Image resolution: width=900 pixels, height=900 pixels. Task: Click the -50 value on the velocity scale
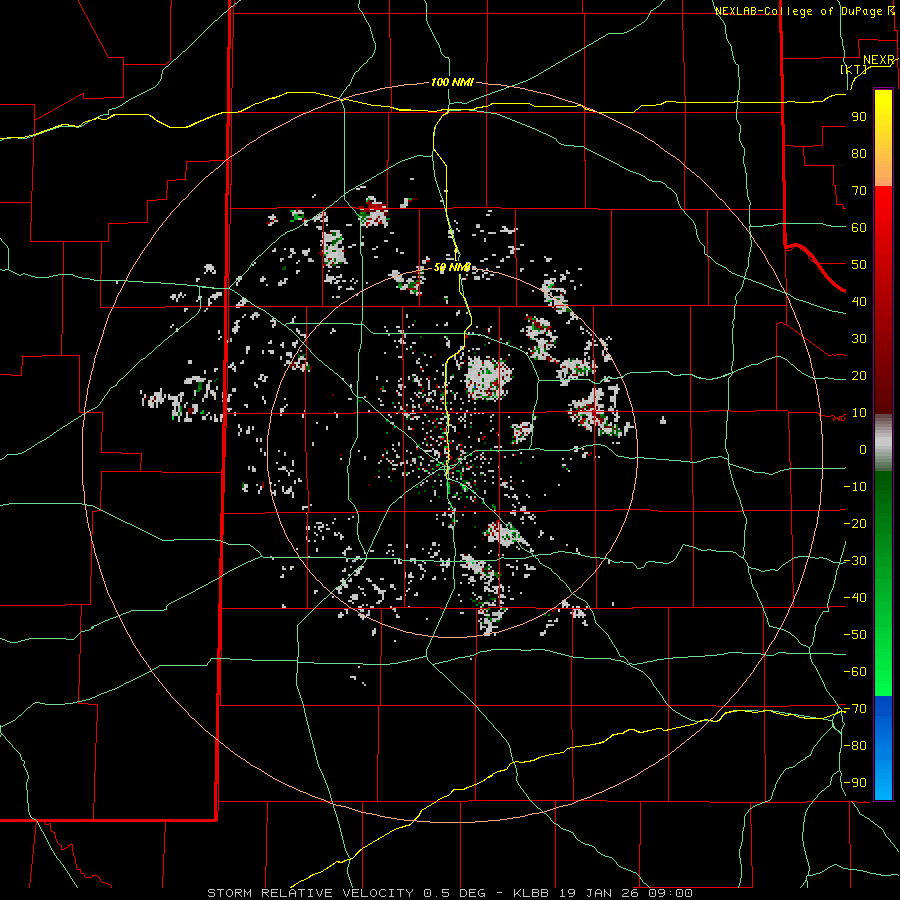(855, 635)
